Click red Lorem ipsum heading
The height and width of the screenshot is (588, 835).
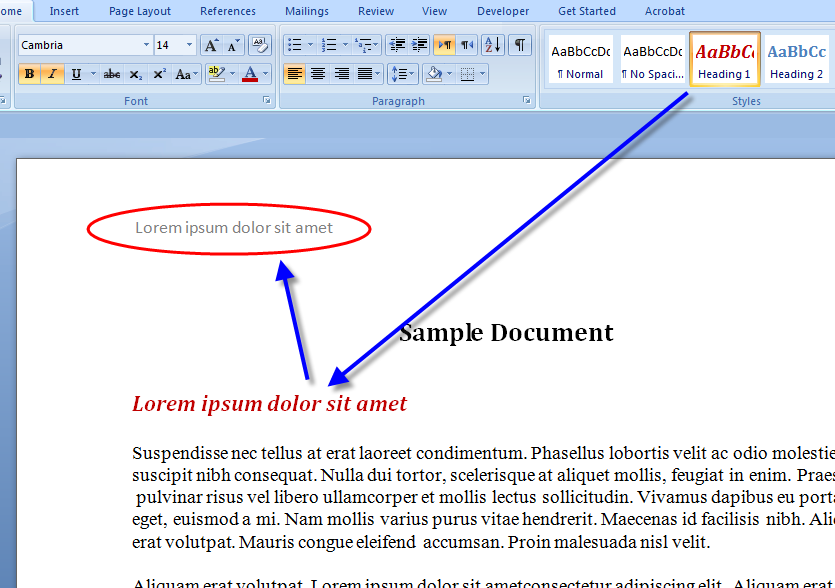click(x=269, y=404)
